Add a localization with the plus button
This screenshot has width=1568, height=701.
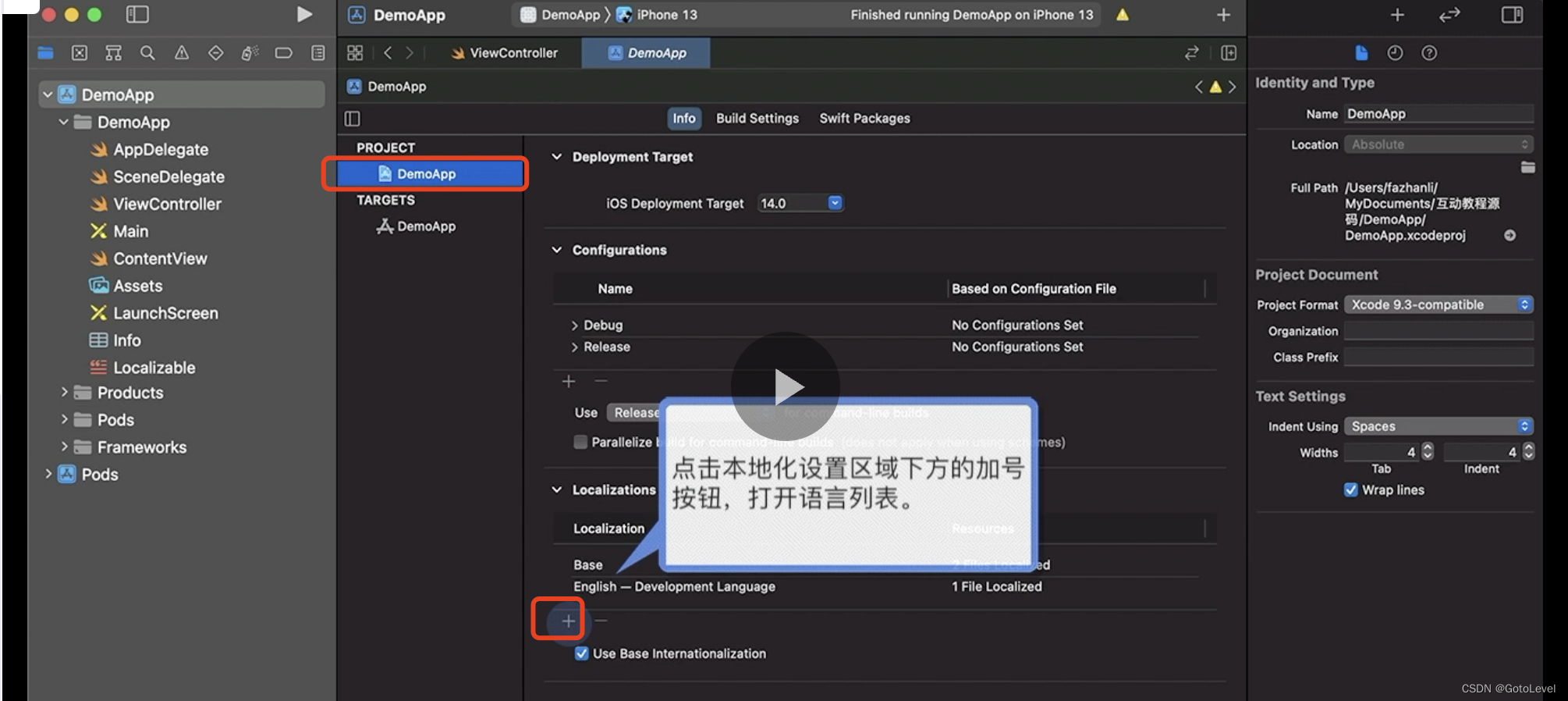[x=568, y=621]
